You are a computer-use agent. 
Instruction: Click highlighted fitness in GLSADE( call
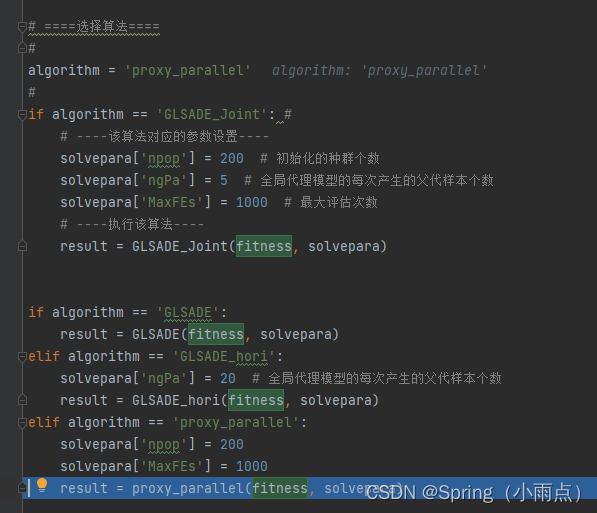click(x=216, y=334)
